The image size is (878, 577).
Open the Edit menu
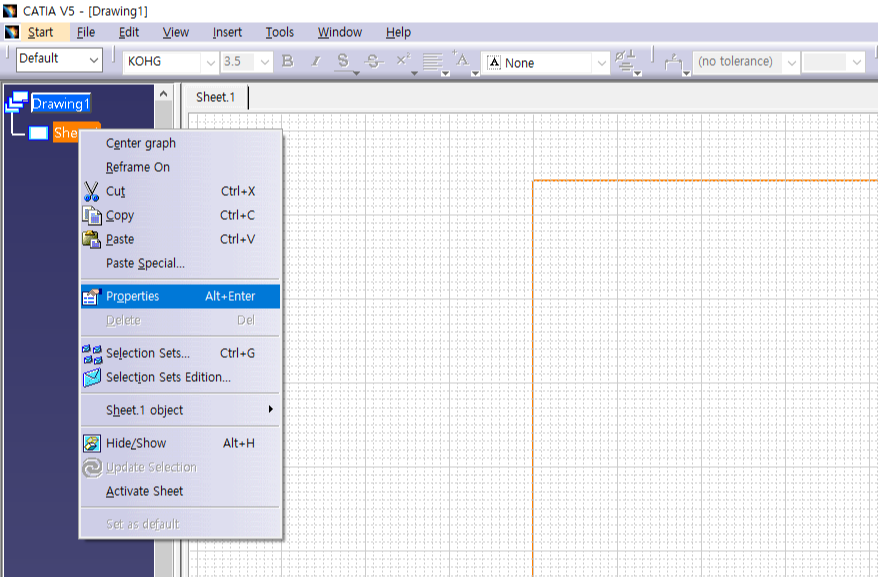pos(129,32)
